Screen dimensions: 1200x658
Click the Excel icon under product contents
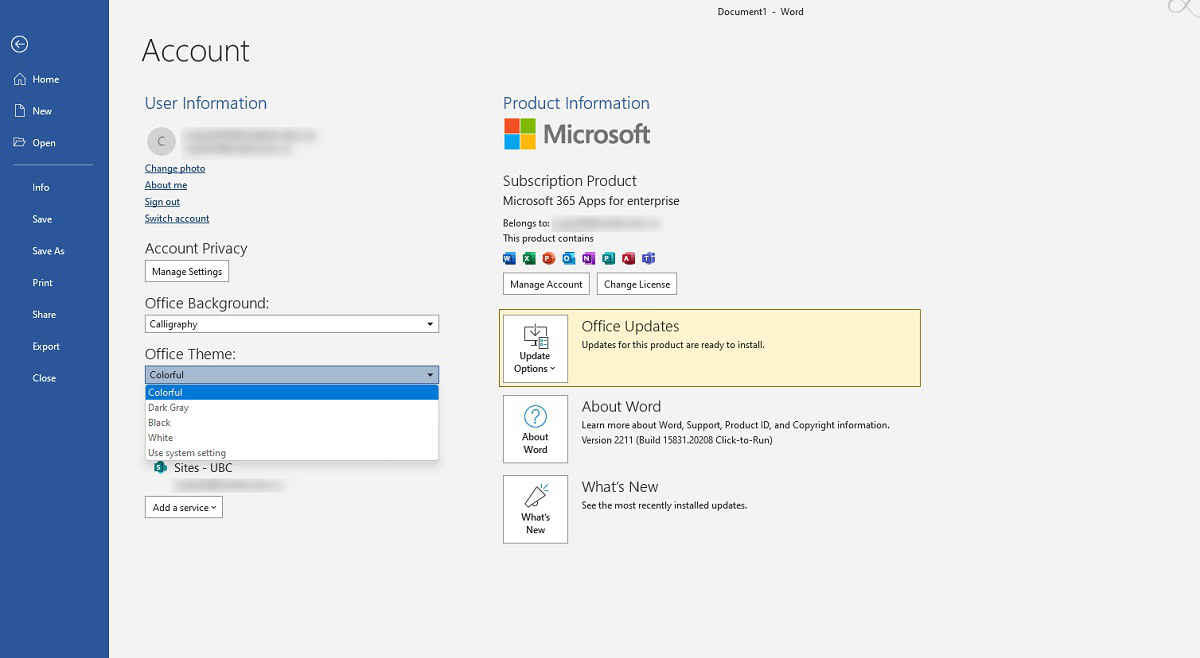click(529, 258)
